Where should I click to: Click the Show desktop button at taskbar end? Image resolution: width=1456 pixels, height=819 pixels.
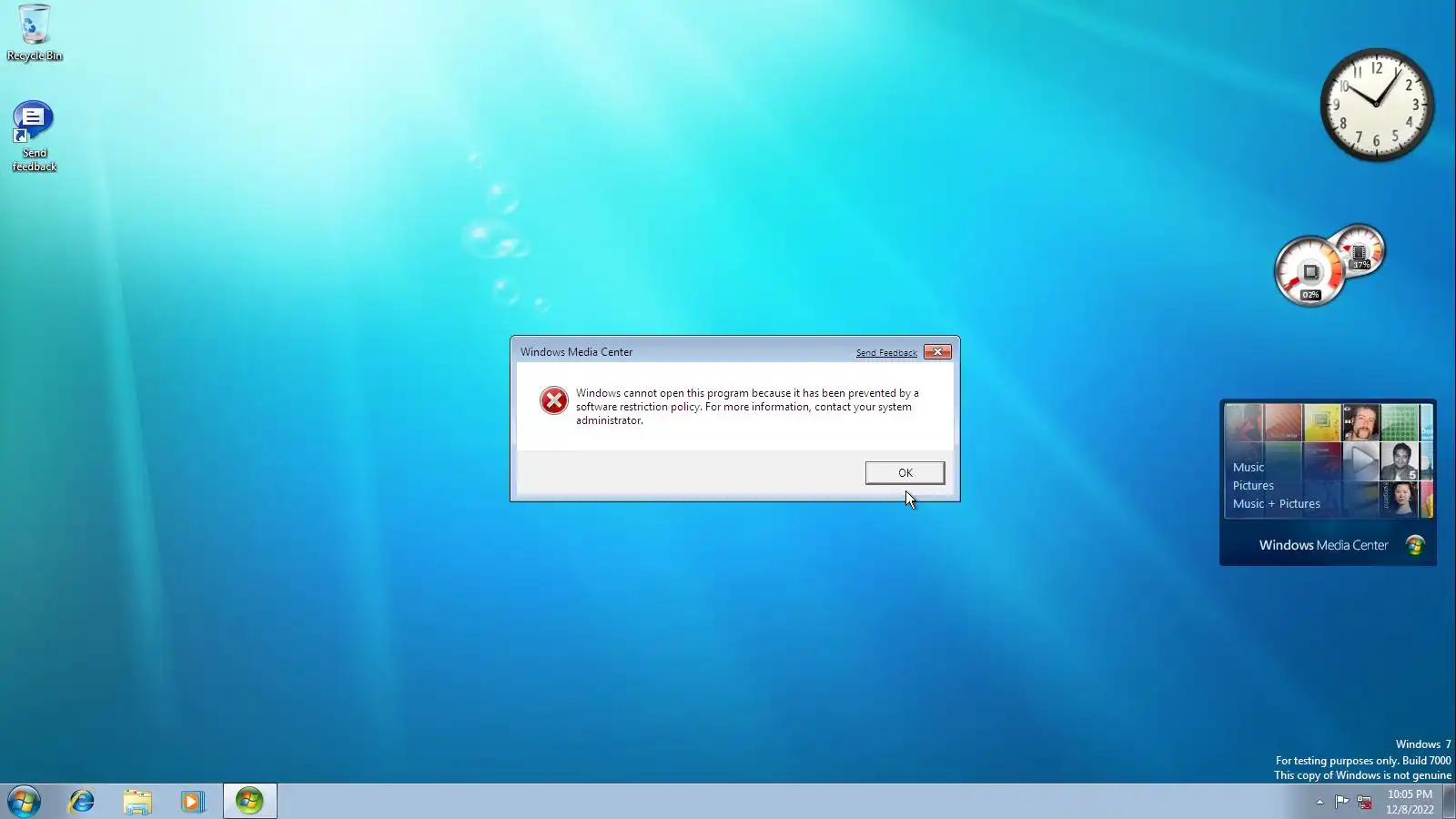[1449, 802]
